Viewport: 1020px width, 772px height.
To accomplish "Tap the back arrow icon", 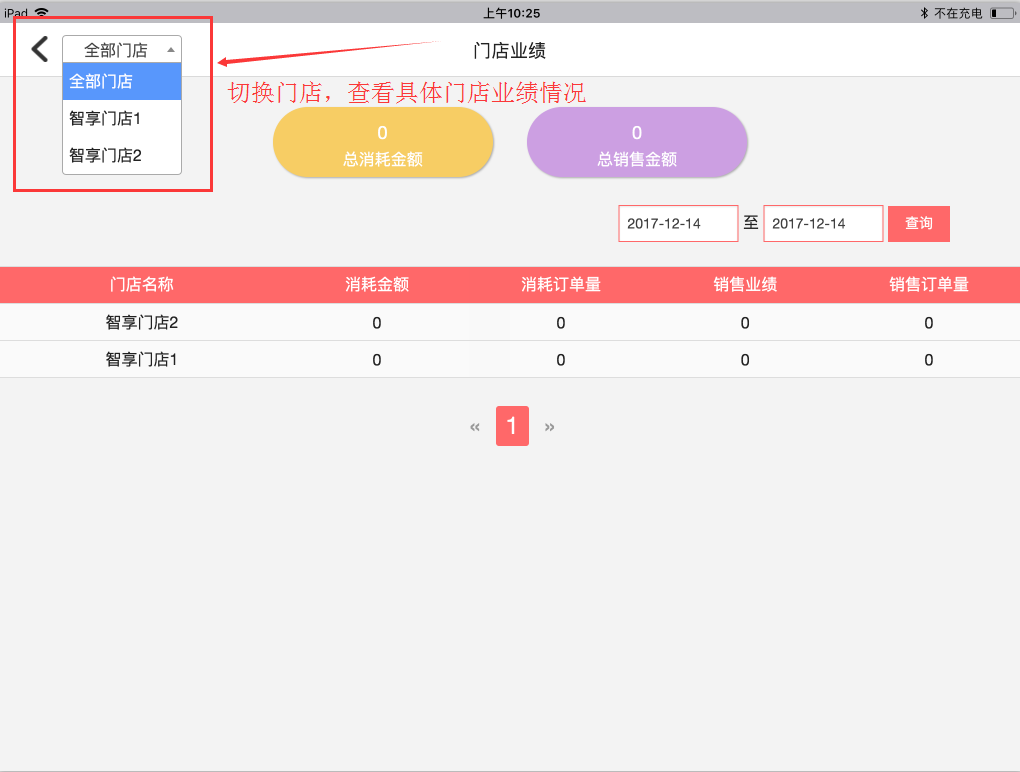I will coord(40,49).
